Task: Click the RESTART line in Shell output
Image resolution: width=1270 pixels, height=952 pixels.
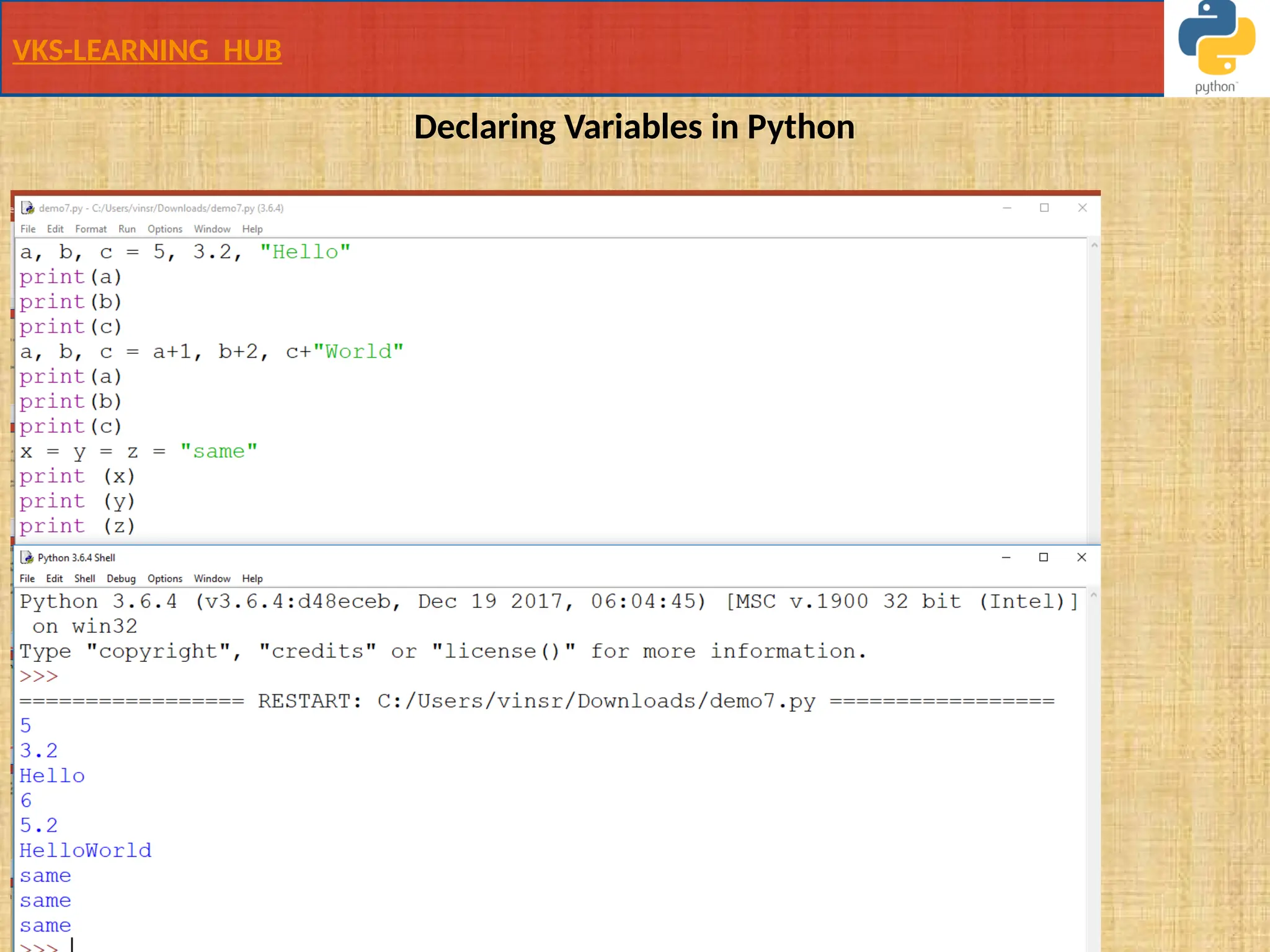Action: tap(537, 701)
